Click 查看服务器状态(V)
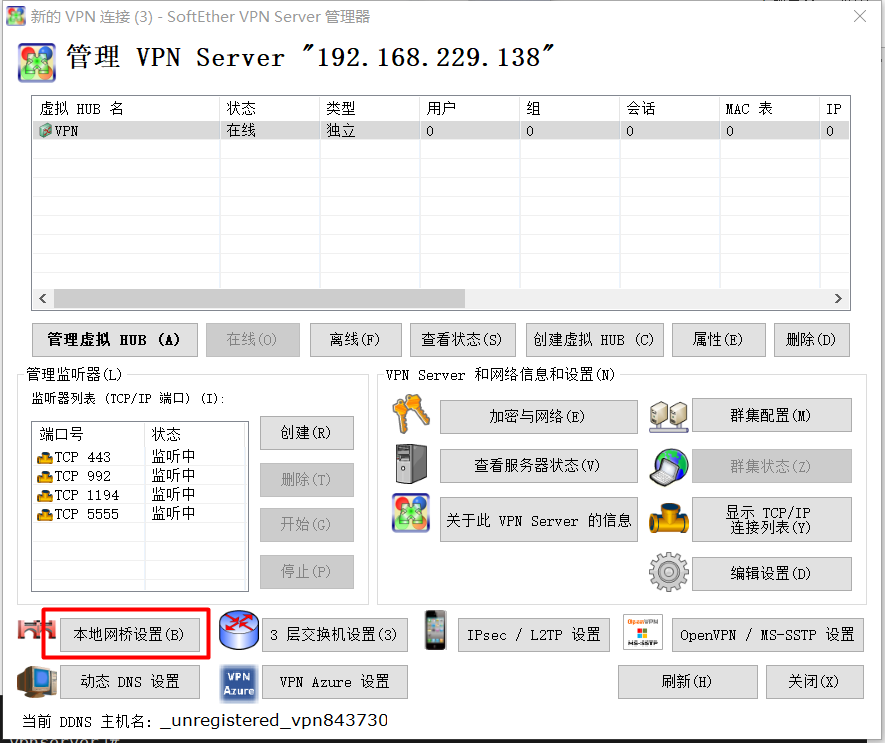 [538, 466]
